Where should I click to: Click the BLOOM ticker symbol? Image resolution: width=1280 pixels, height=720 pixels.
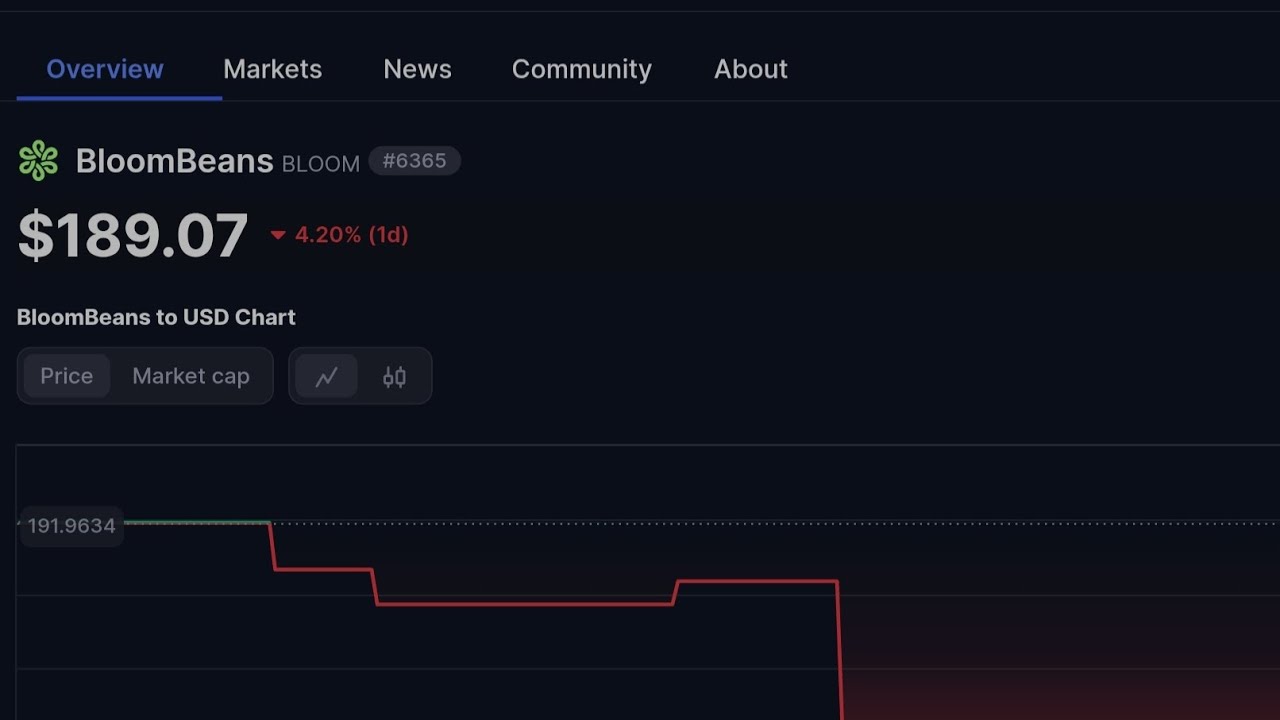click(x=320, y=164)
